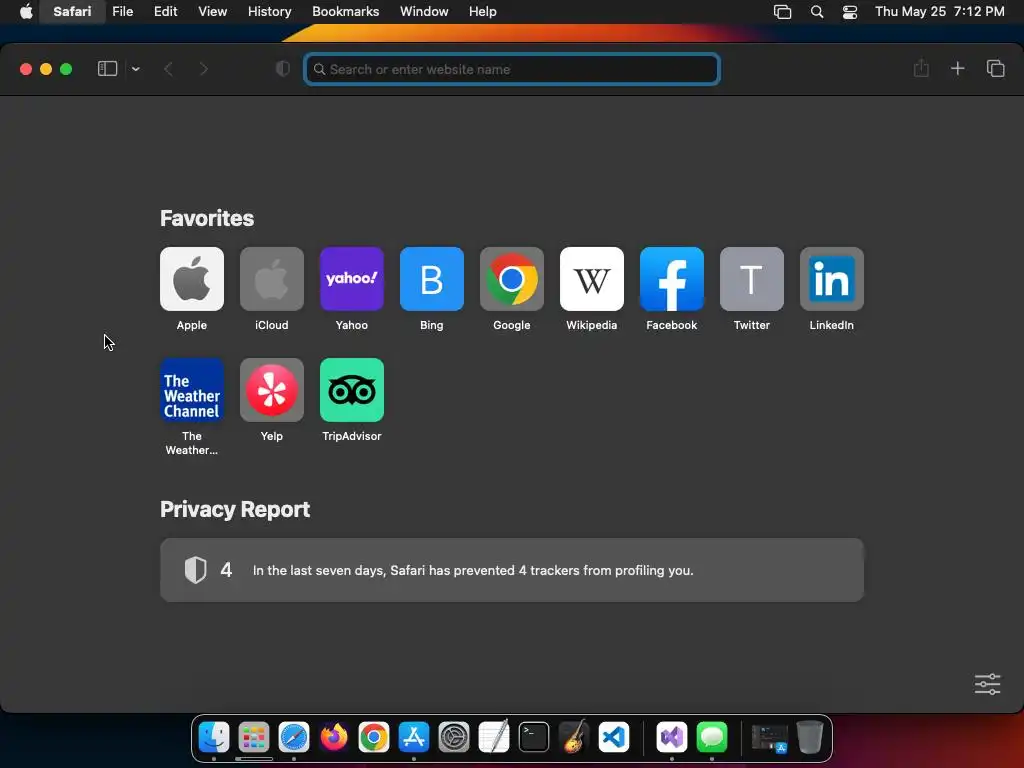
Task: Launch Google Chrome from the Dock
Action: pos(374,738)
